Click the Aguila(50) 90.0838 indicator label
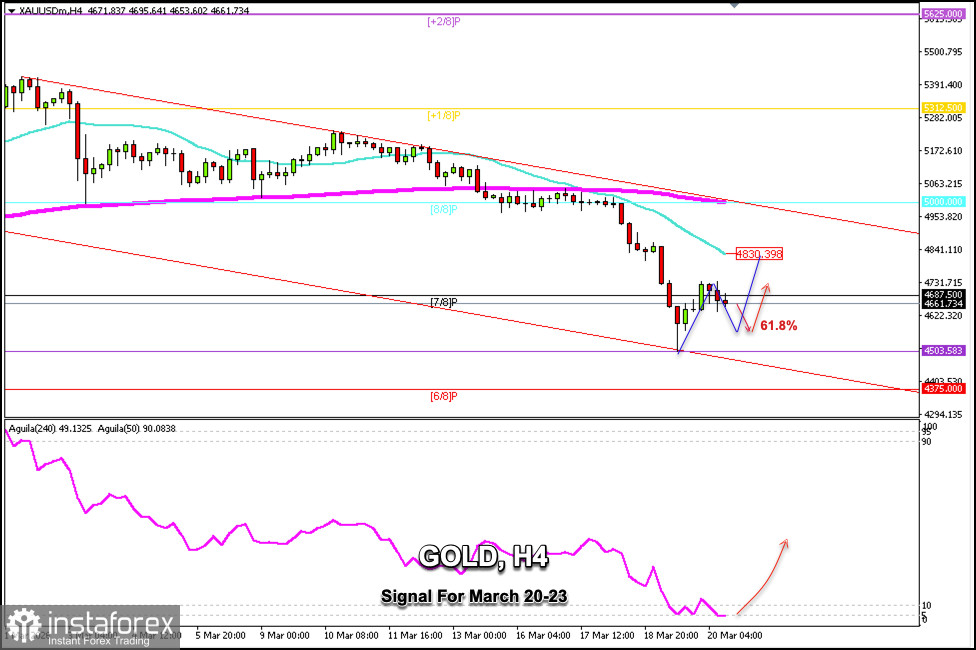The image size is (976, 650). pos(137,429)
